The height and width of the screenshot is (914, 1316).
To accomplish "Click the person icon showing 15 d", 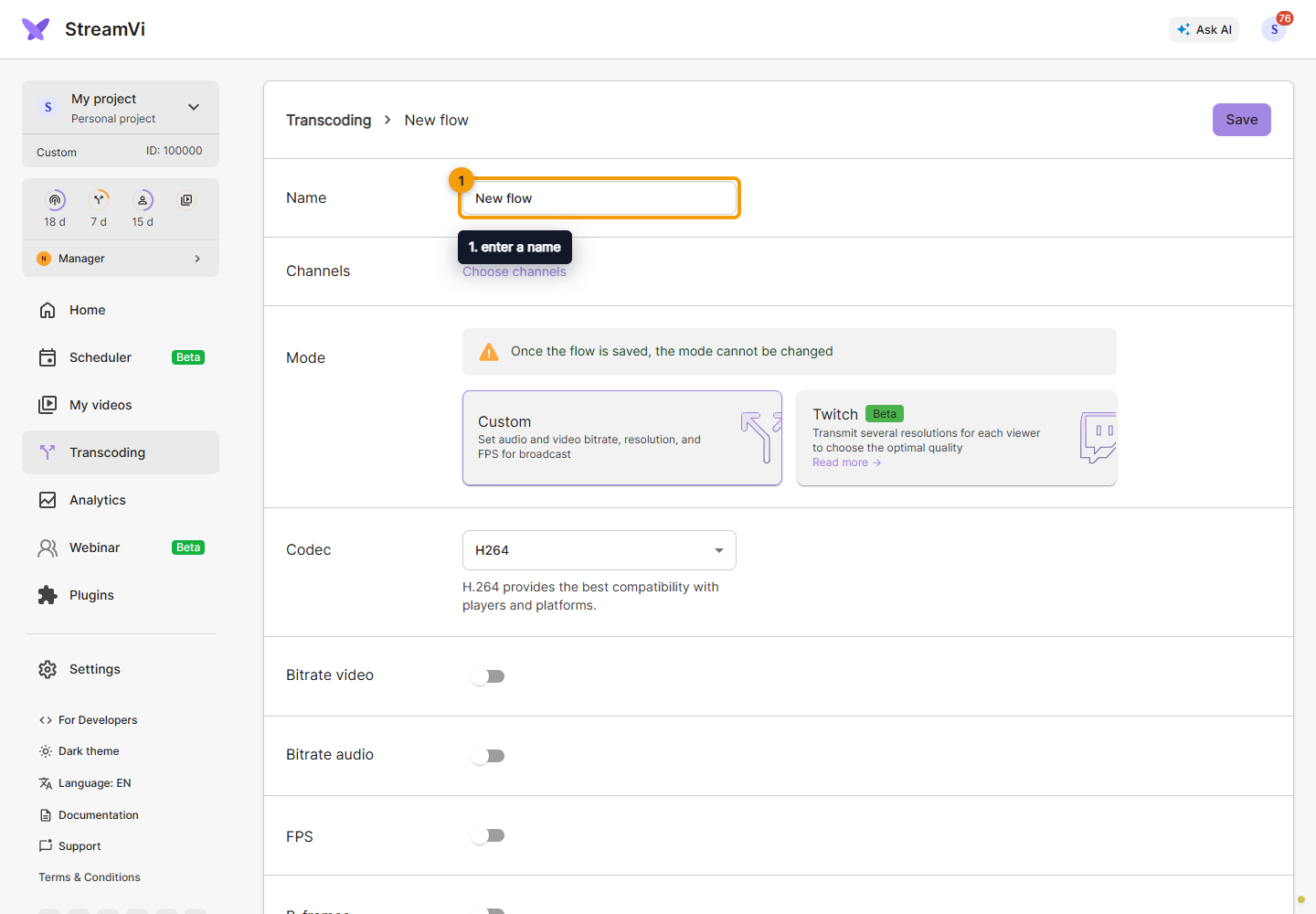I will [x=143, y=200].
